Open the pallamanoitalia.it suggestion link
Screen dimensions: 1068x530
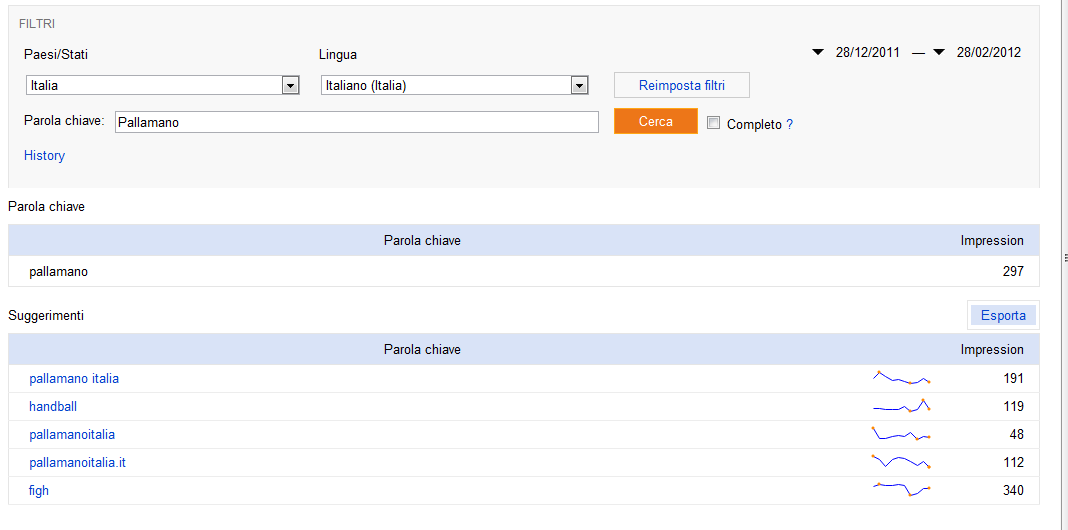(x=78, y=463)
